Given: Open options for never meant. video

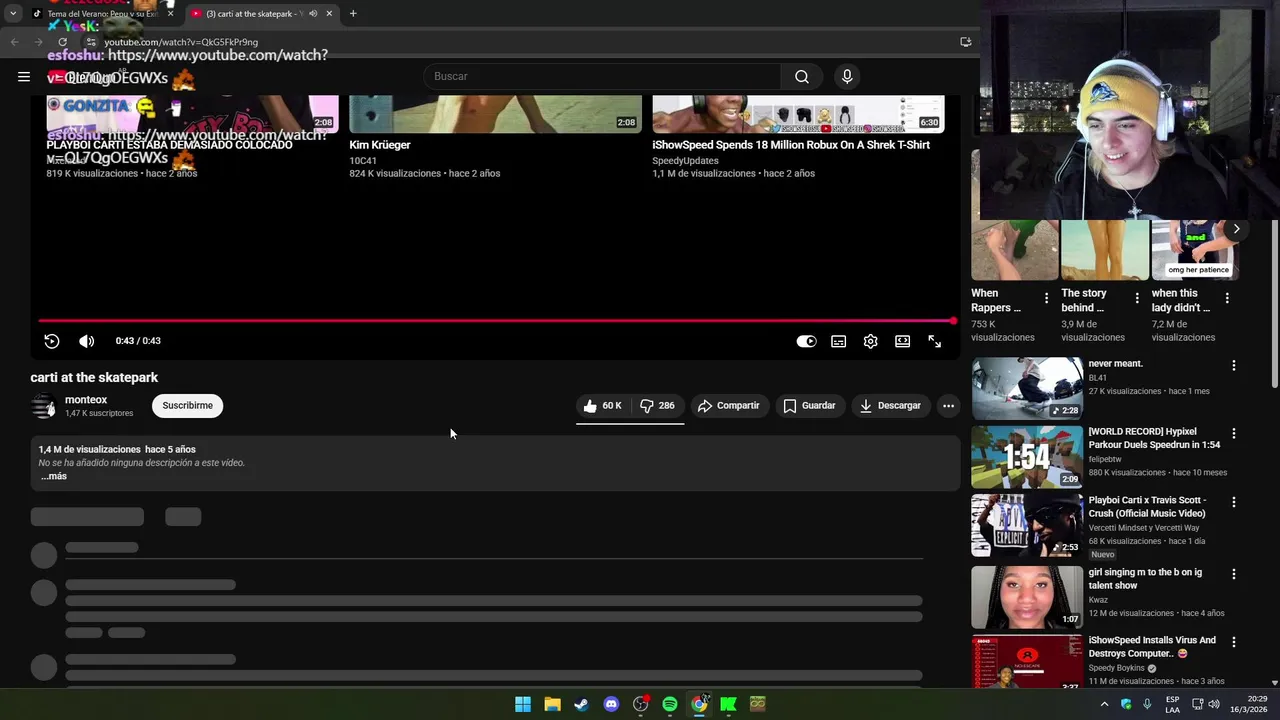Looking at the screenshot, I should pos(1233,366).
